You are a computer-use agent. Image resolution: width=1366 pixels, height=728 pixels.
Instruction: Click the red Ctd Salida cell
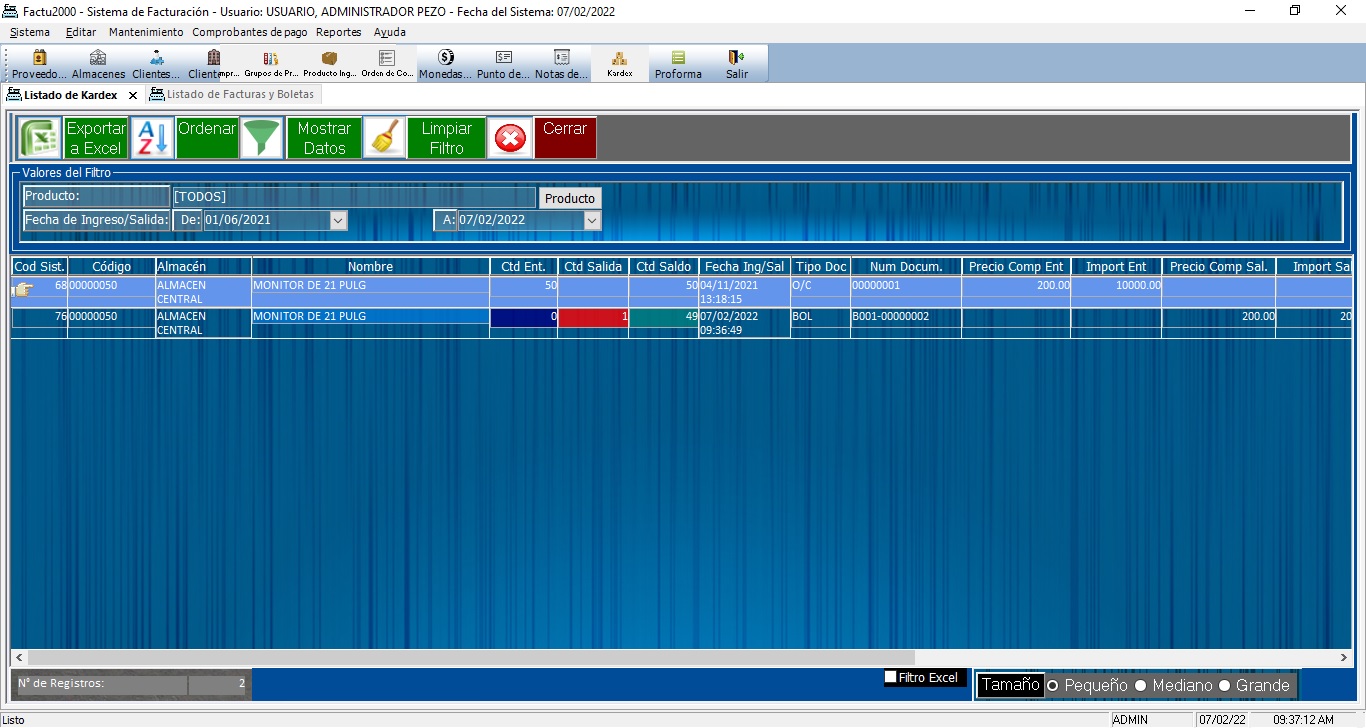click(593, 317)
